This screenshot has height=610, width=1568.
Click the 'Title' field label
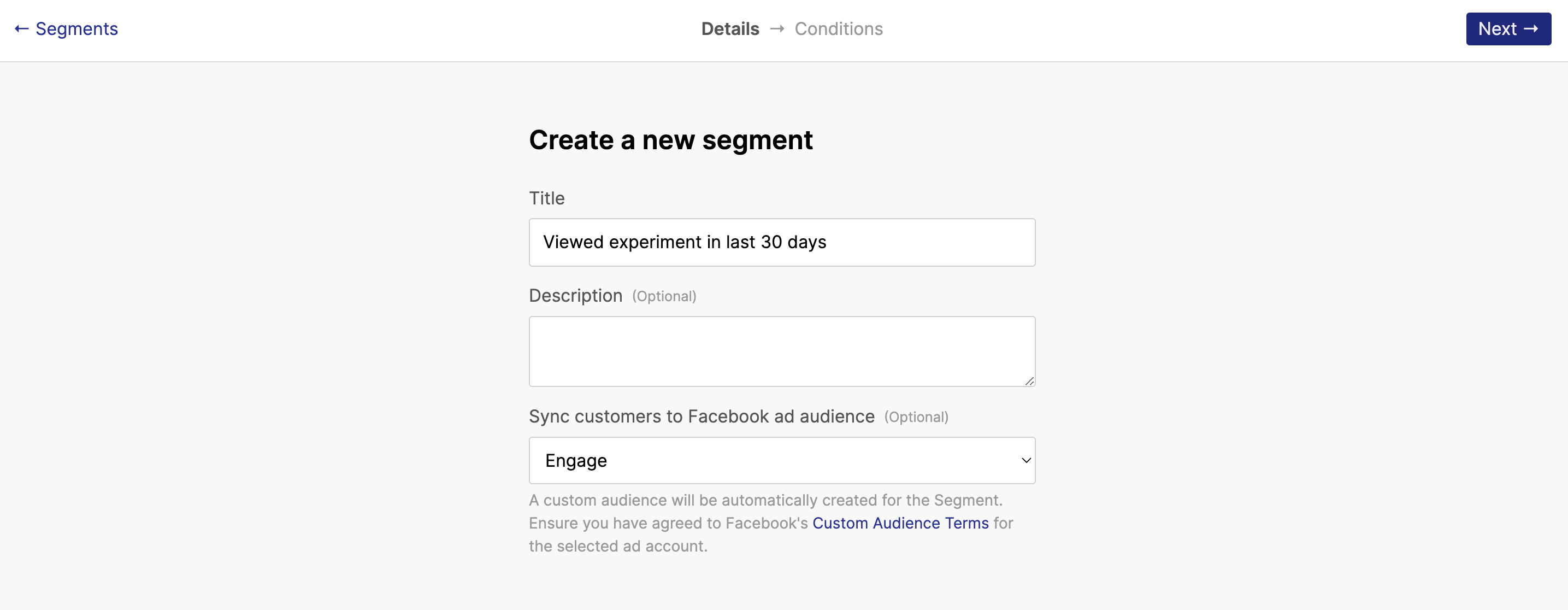546,198
